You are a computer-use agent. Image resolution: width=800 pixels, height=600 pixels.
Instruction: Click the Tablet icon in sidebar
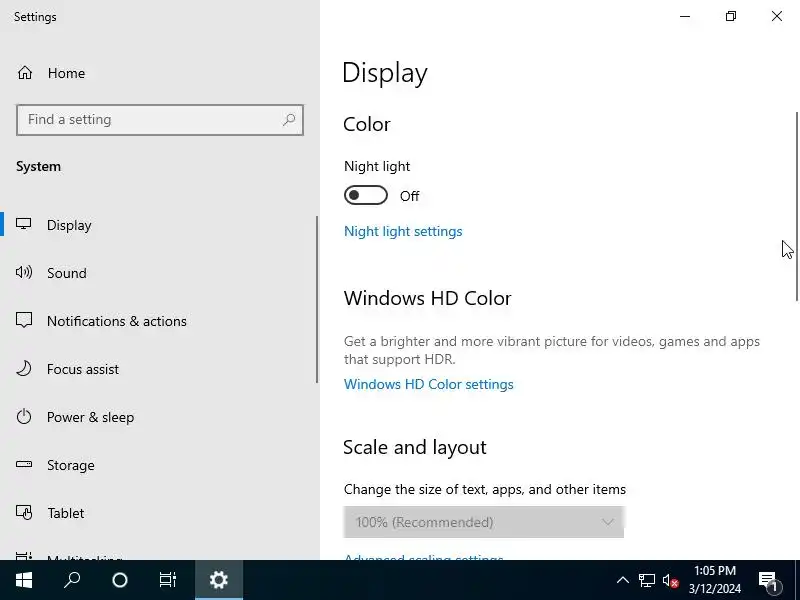tap(23, 512)
